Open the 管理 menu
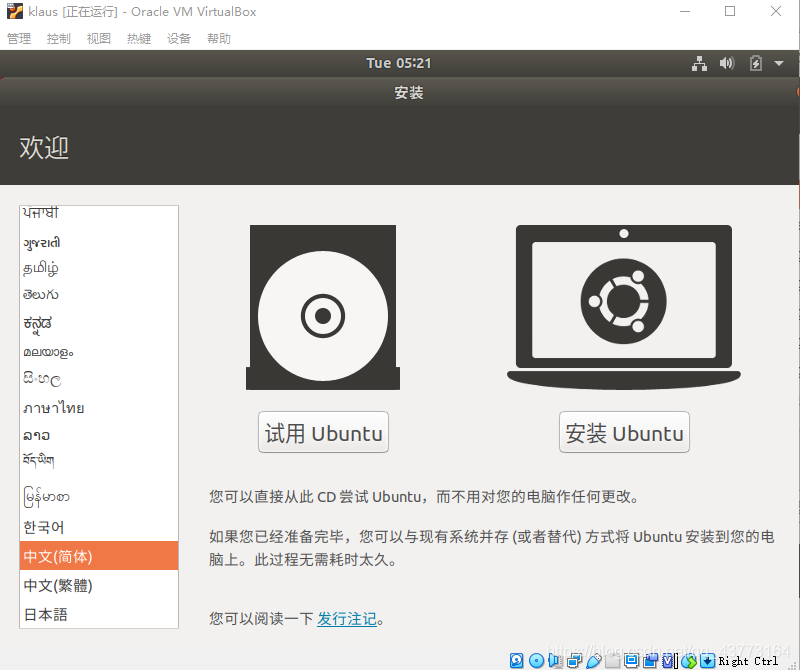Image resolution: width=800 pixels, height=670 pixels. coord(19,38)
